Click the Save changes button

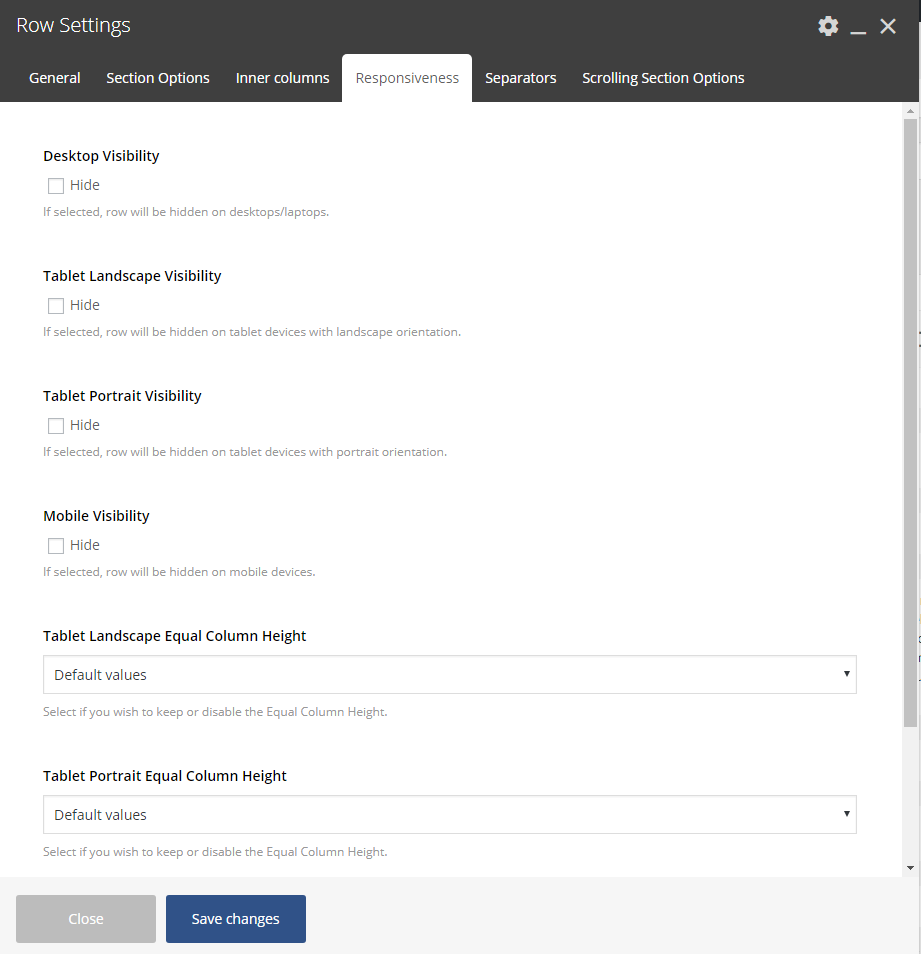click(236, 919)
